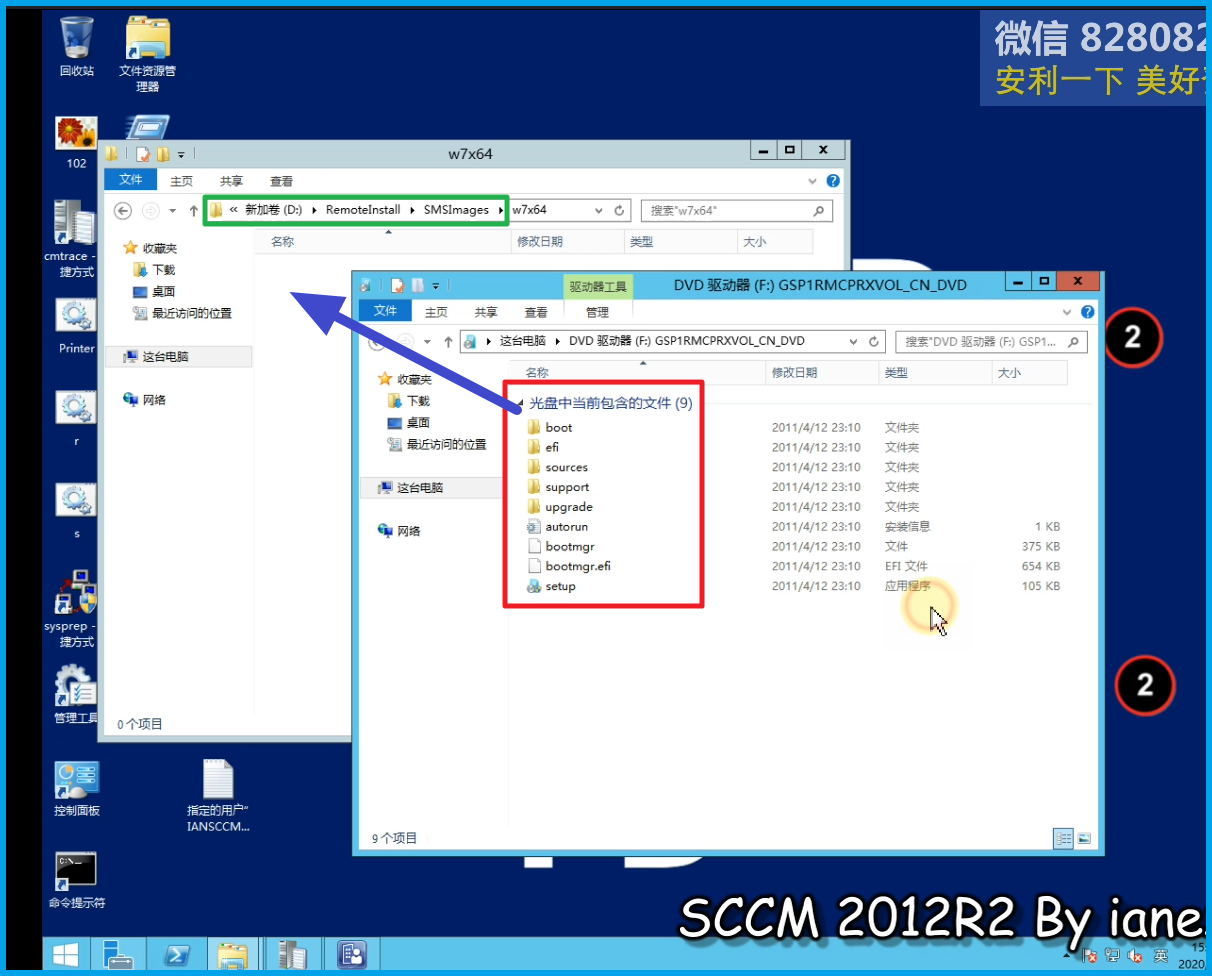1212x976 pixels.
Task: Switch to File Explorer on the taskbar
Action: (x=232, y=955)
